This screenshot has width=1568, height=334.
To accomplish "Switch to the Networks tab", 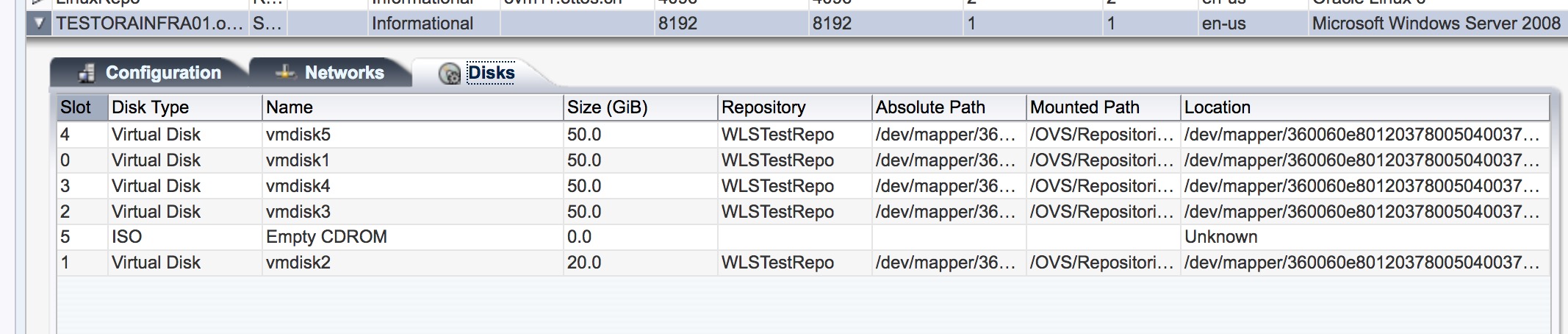I will (x=331, y=73).
